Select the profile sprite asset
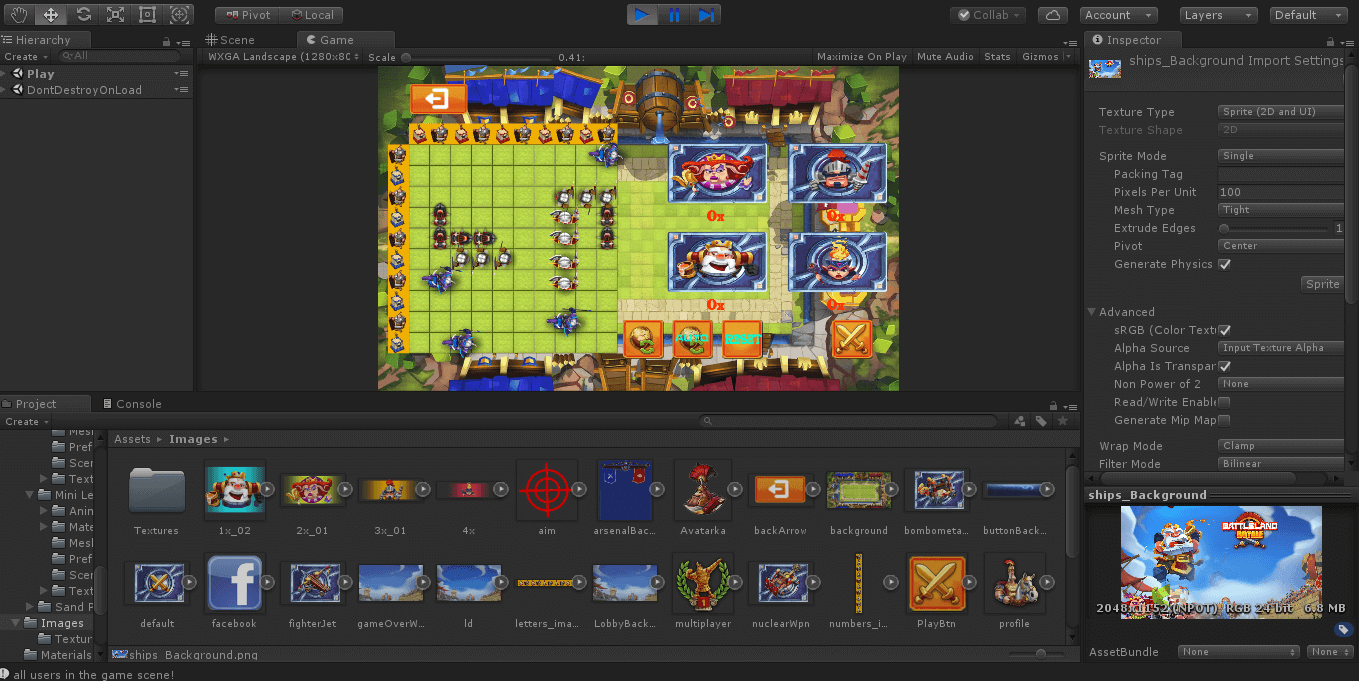The image size is (1359, 681). tap(1015, 584)
